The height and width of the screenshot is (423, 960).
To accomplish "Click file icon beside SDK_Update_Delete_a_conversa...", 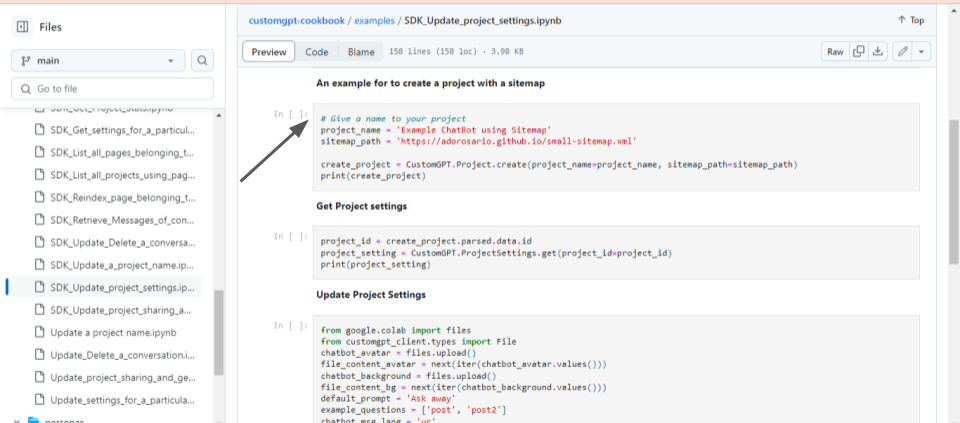I will coord(40,242).
